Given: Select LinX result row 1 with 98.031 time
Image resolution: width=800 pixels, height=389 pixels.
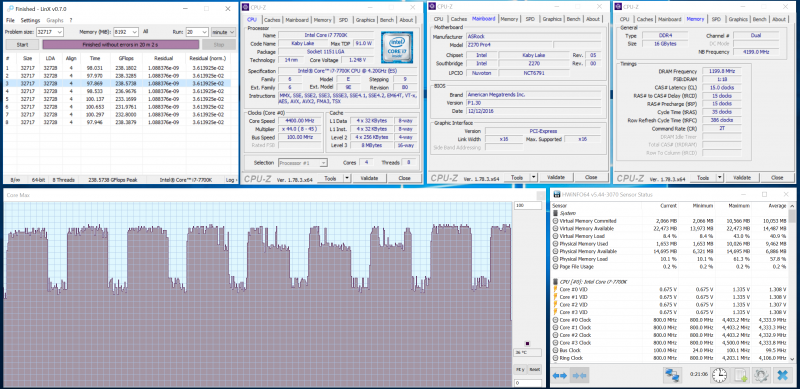Looking at the screenshot, I should coord(117,67).
